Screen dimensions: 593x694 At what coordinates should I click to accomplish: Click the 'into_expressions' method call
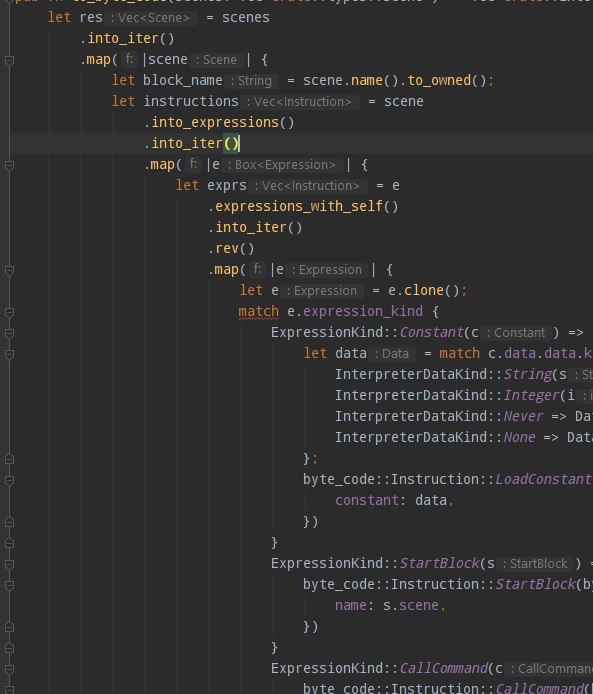coord(215,123)
